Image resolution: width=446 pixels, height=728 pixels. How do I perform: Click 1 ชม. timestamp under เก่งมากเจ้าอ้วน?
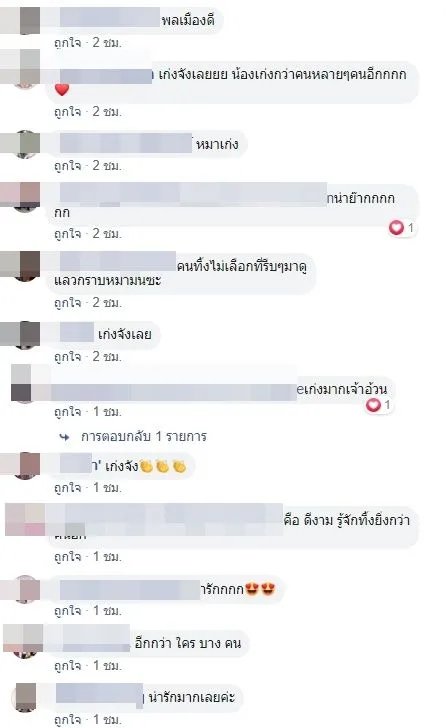[x=107, y=412]
